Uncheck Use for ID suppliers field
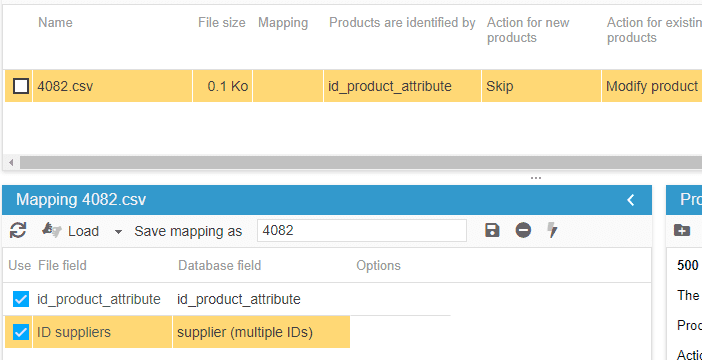Viewport: 702px width, 360px height. tap(21, 332)
